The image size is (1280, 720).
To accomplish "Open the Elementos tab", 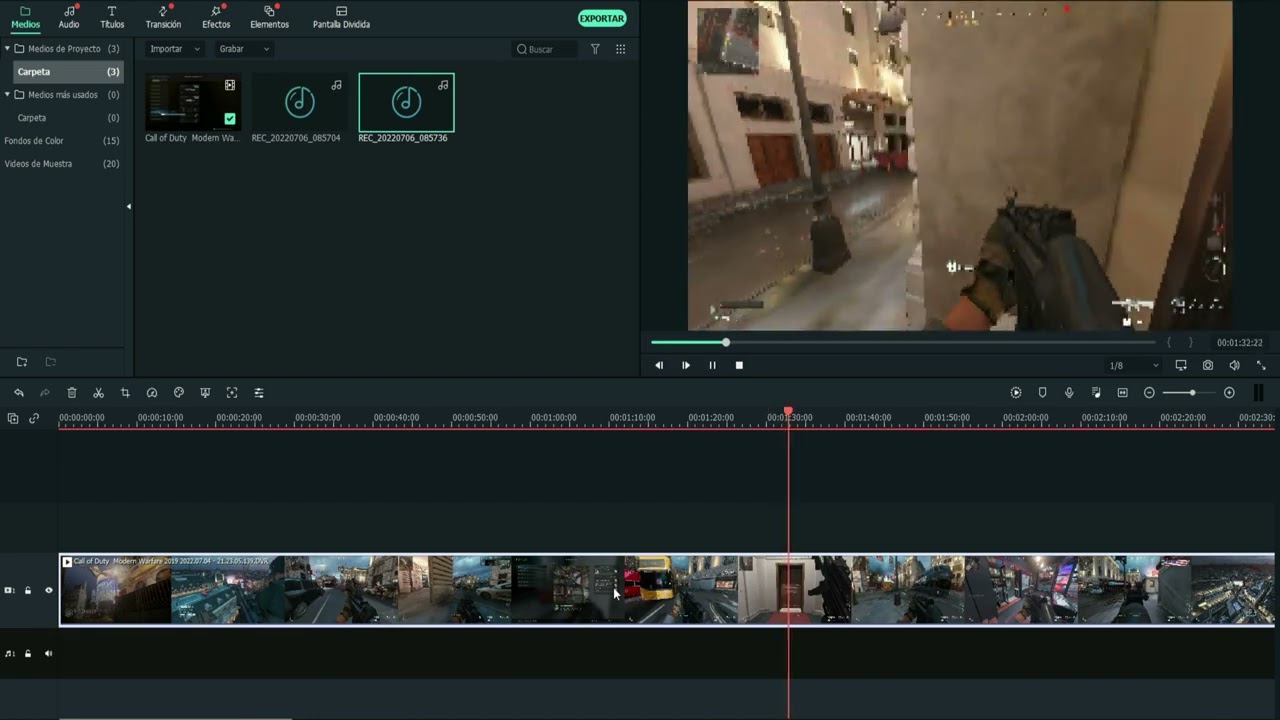I will click(x=269, y=17).
